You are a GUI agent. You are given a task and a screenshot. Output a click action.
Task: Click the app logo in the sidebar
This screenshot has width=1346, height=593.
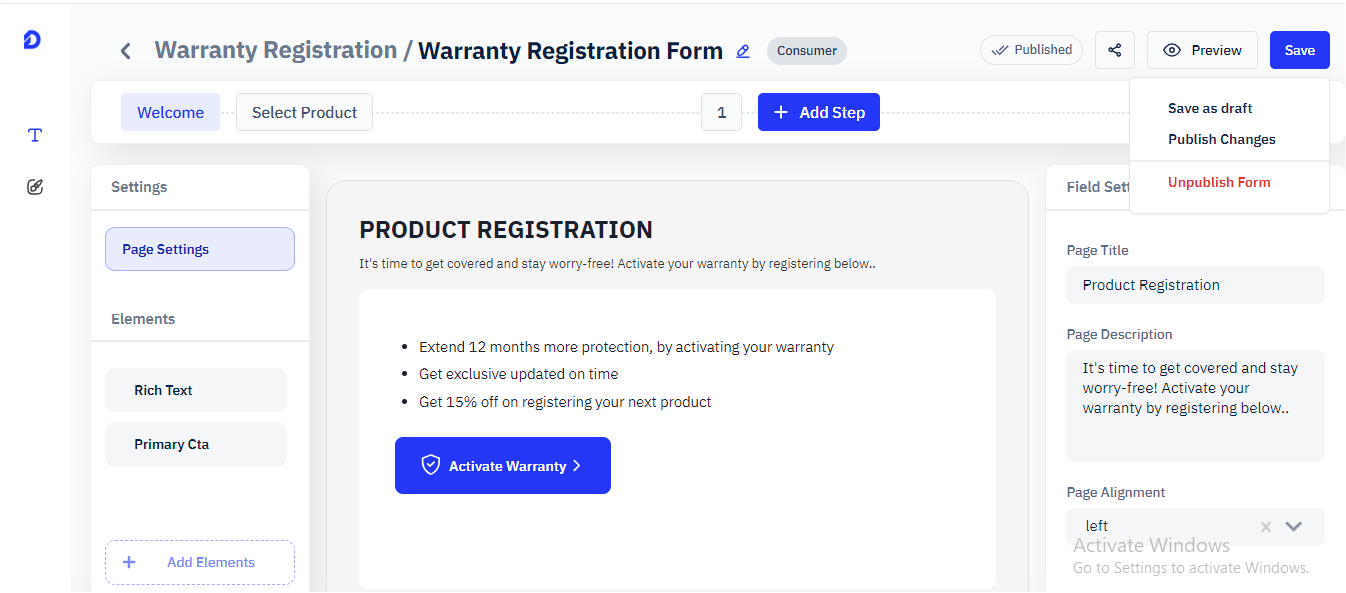point(32,39)
